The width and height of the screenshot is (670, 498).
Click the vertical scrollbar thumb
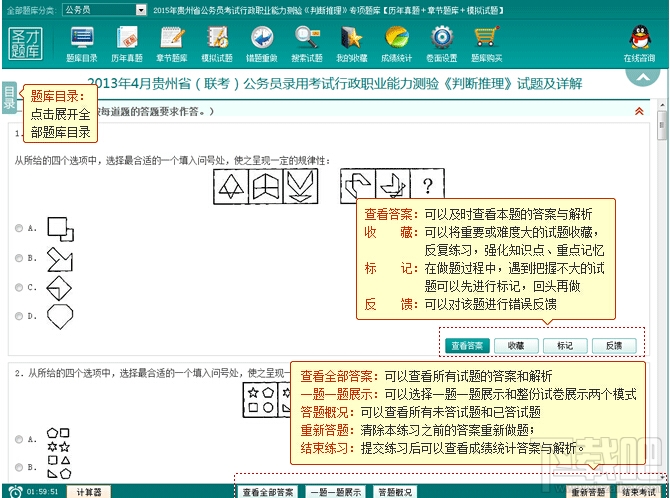662,125
